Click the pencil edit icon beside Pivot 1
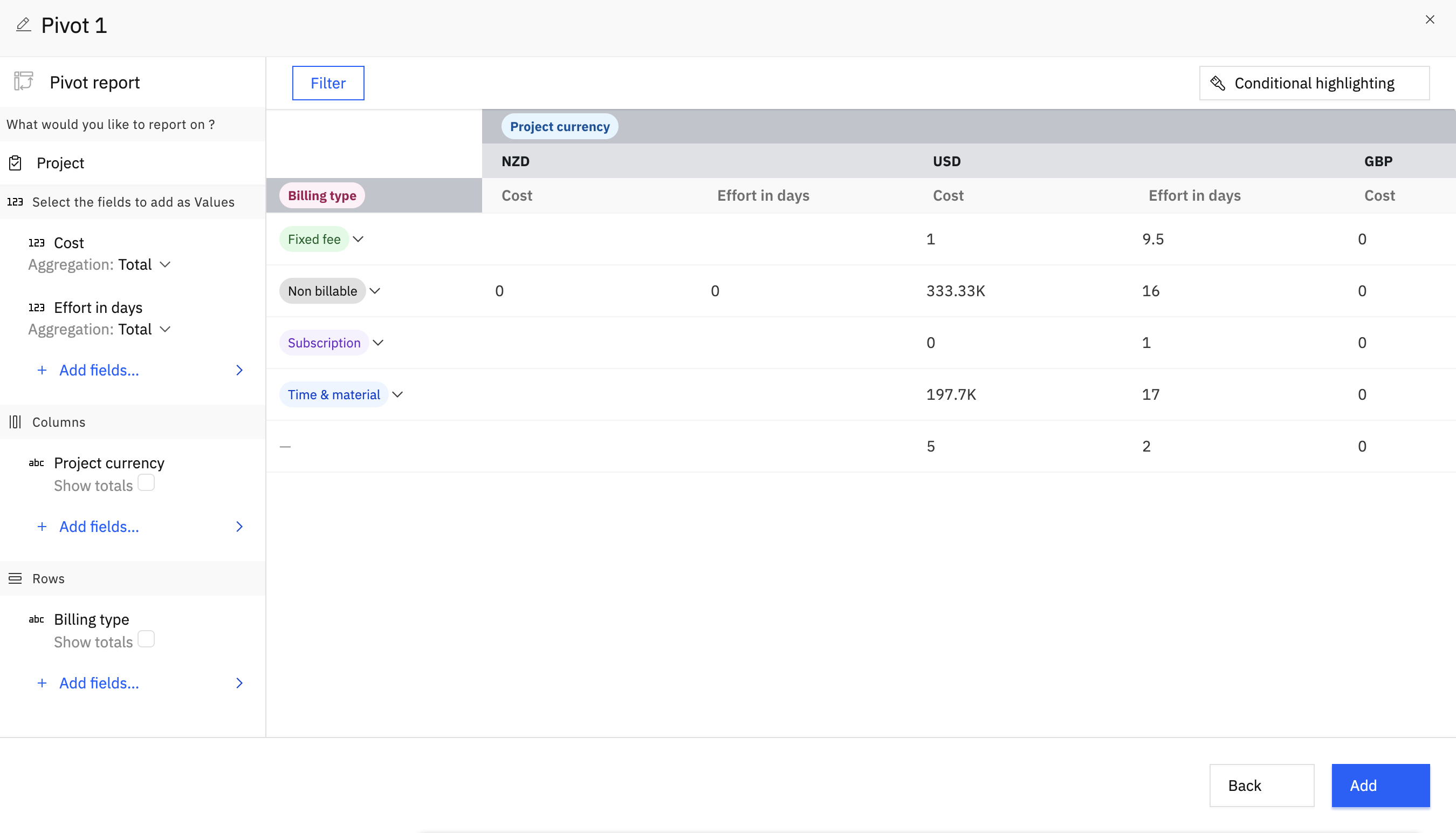 (x=23, y=25)
